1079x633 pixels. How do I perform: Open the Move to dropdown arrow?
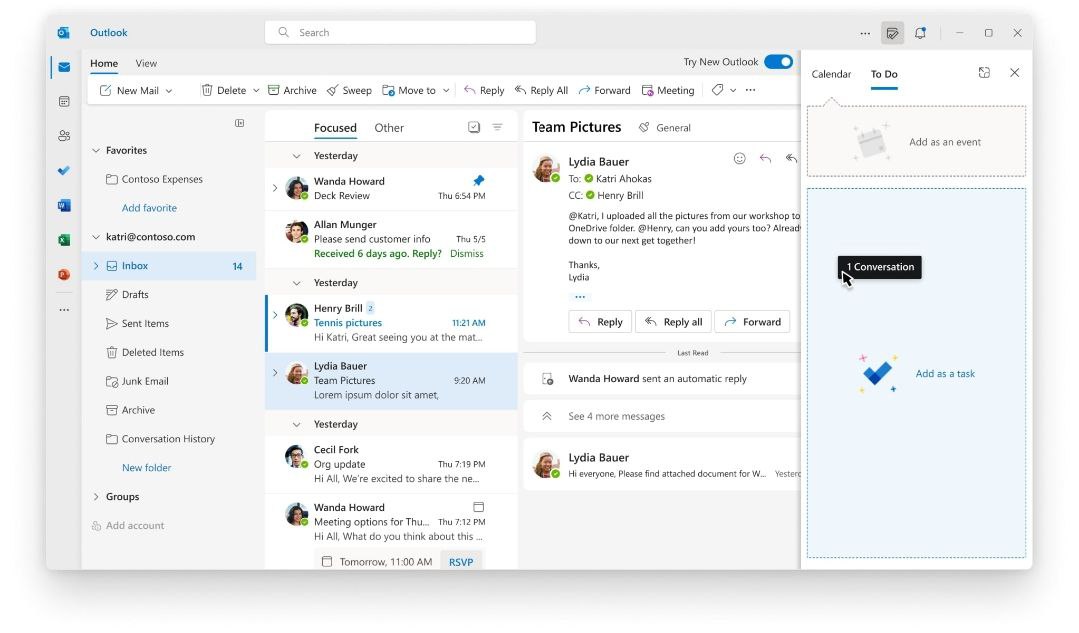[x=446, y=91]
